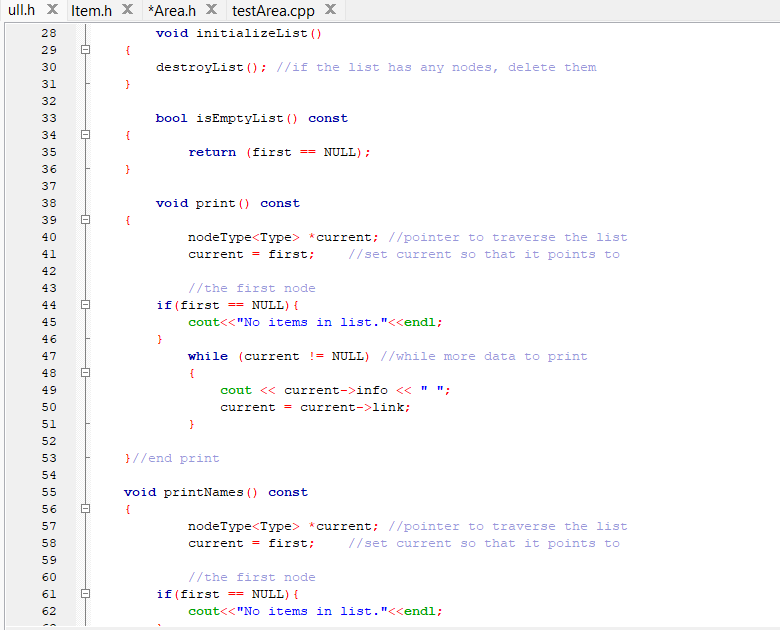Click '//pointer to traverse the list' on line 57
780x630 pixels.
(508, 526)
